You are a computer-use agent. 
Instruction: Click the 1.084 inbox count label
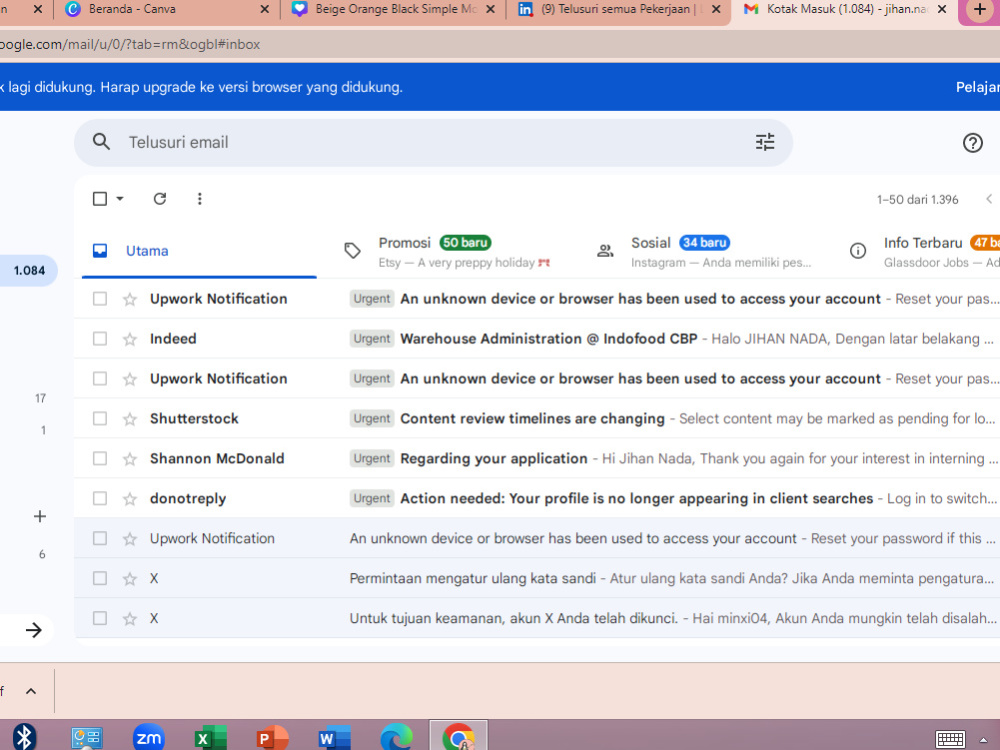[x=29, y=270]
